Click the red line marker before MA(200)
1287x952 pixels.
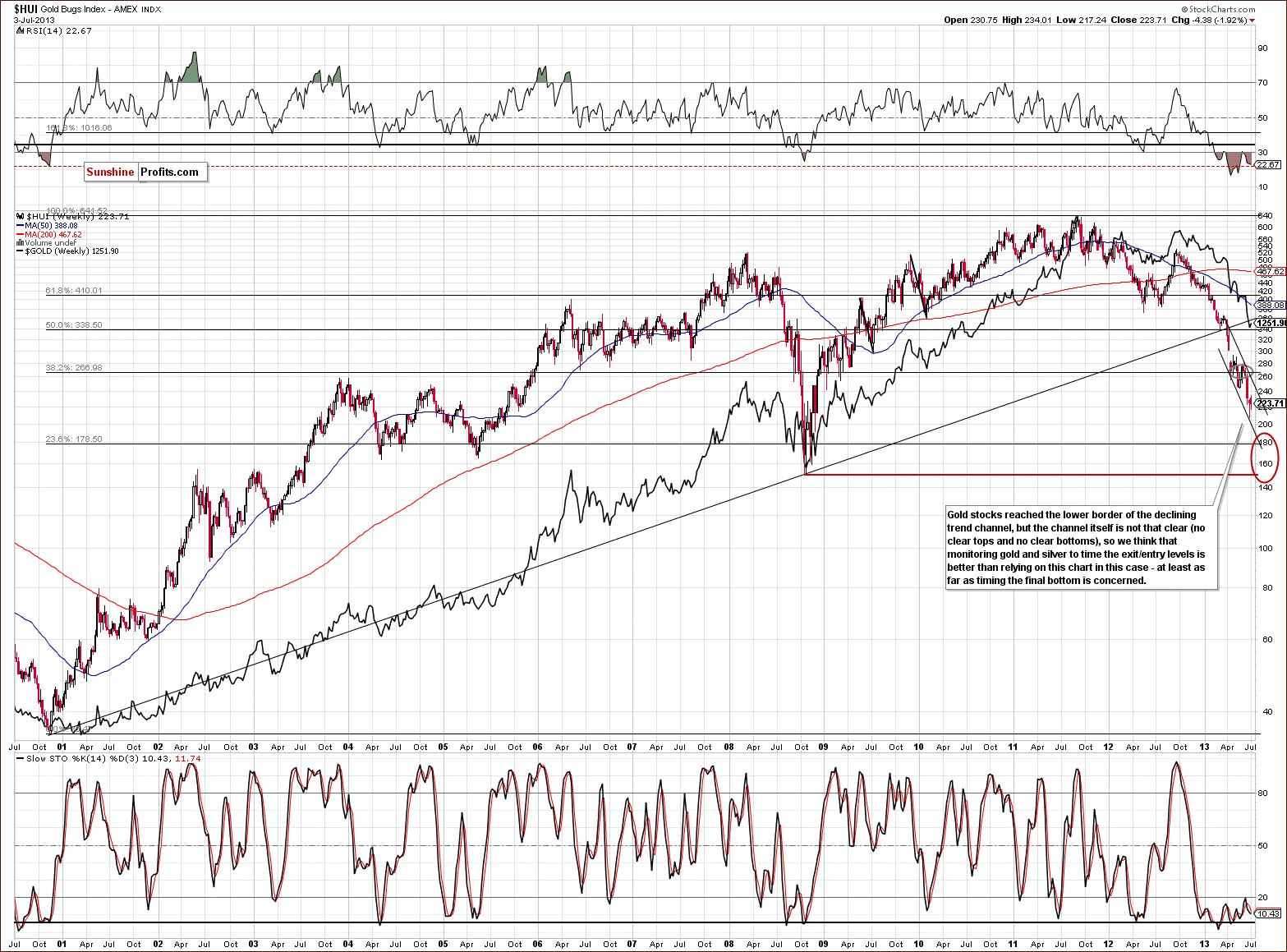pyautogui.click(x=20, y=235)
